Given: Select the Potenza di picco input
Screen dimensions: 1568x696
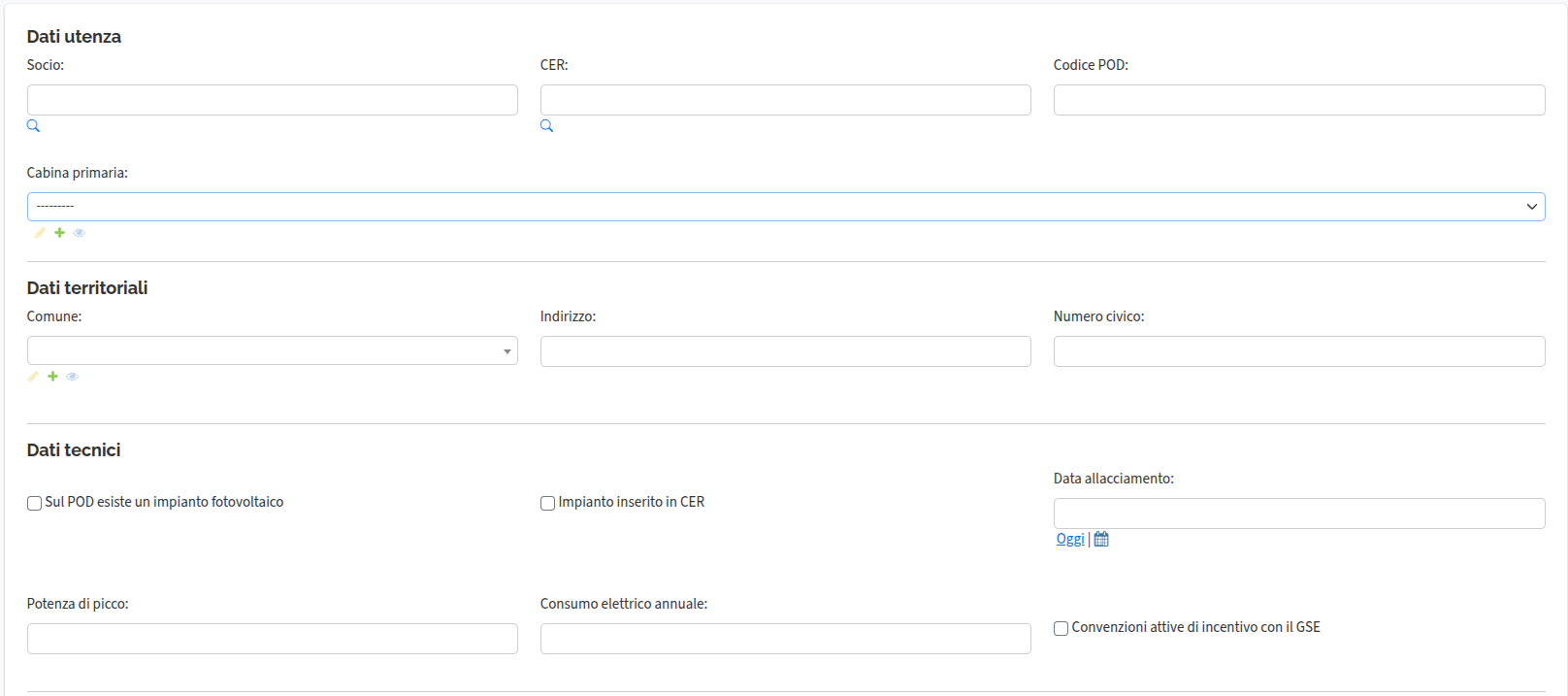Looking at the screenshot, I should pos(273,639).
